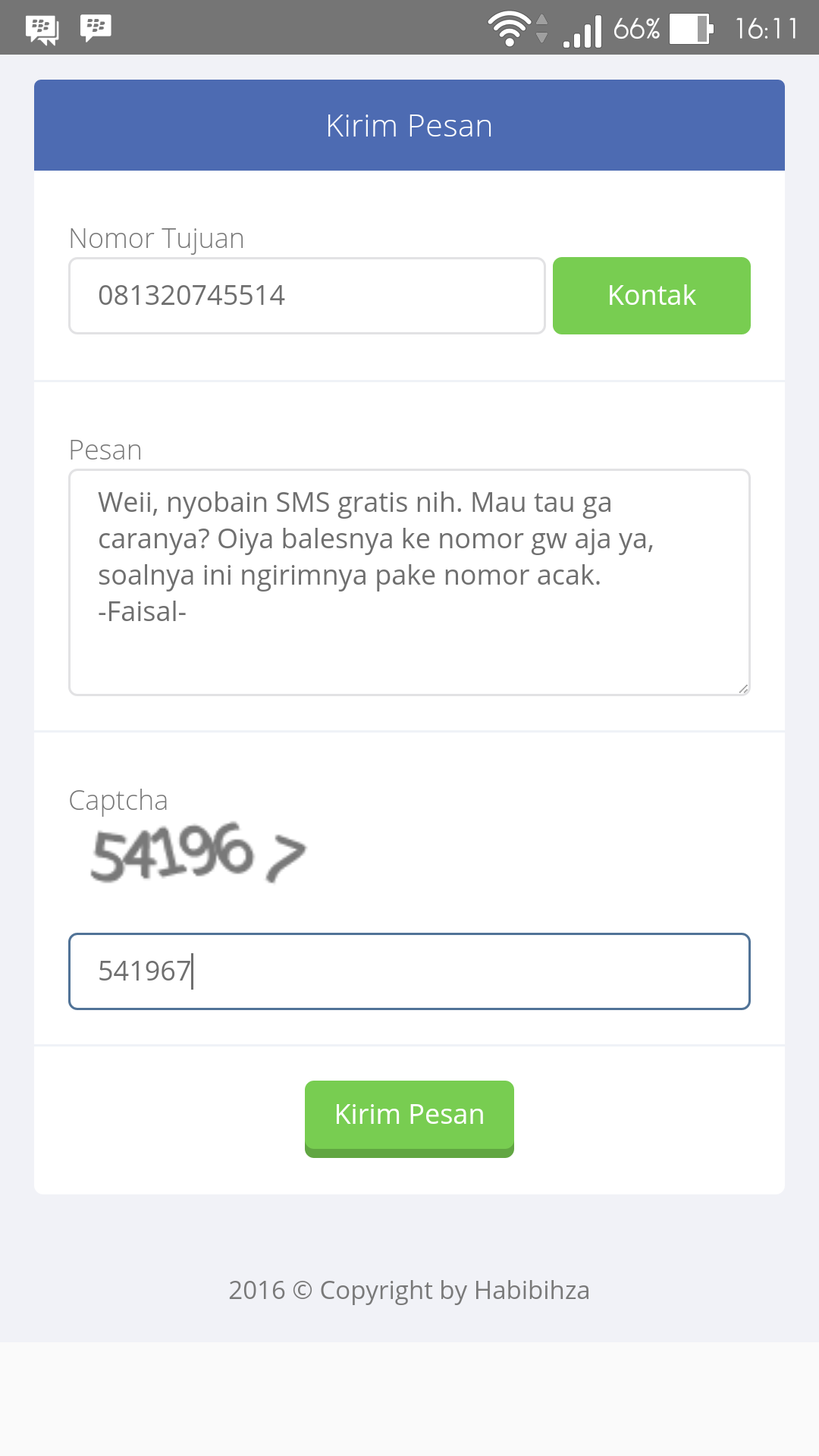
Task: Tap the blue Kirim Pesan header title
Action: coord(409,126)
